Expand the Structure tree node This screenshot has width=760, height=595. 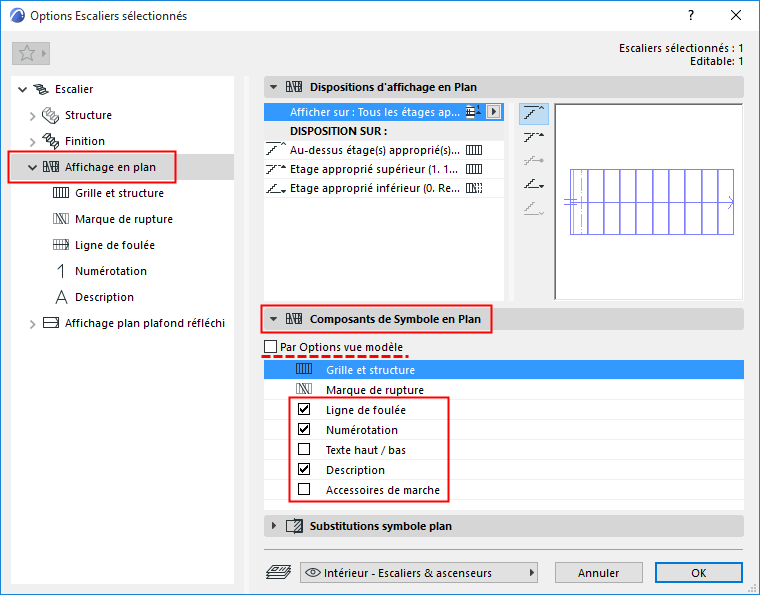click(32, 115)
